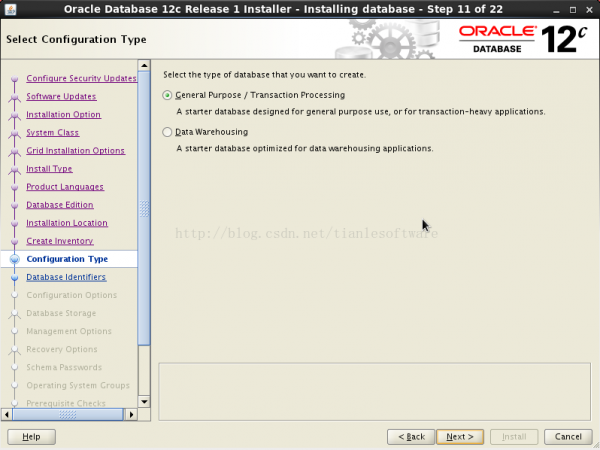Click the System Class step node icon
The image size is (600, 450).
(x=15, y=134)
